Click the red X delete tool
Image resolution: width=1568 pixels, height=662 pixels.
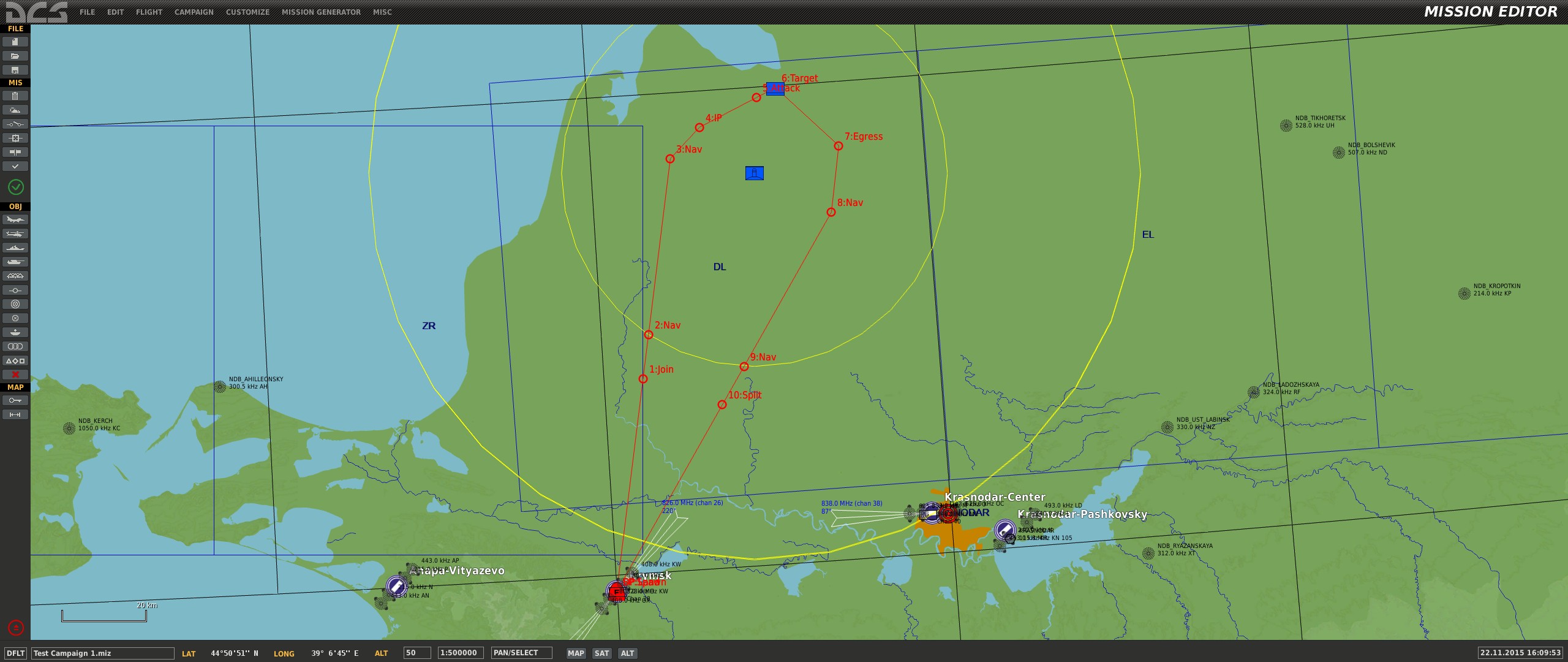coord(15,375)
